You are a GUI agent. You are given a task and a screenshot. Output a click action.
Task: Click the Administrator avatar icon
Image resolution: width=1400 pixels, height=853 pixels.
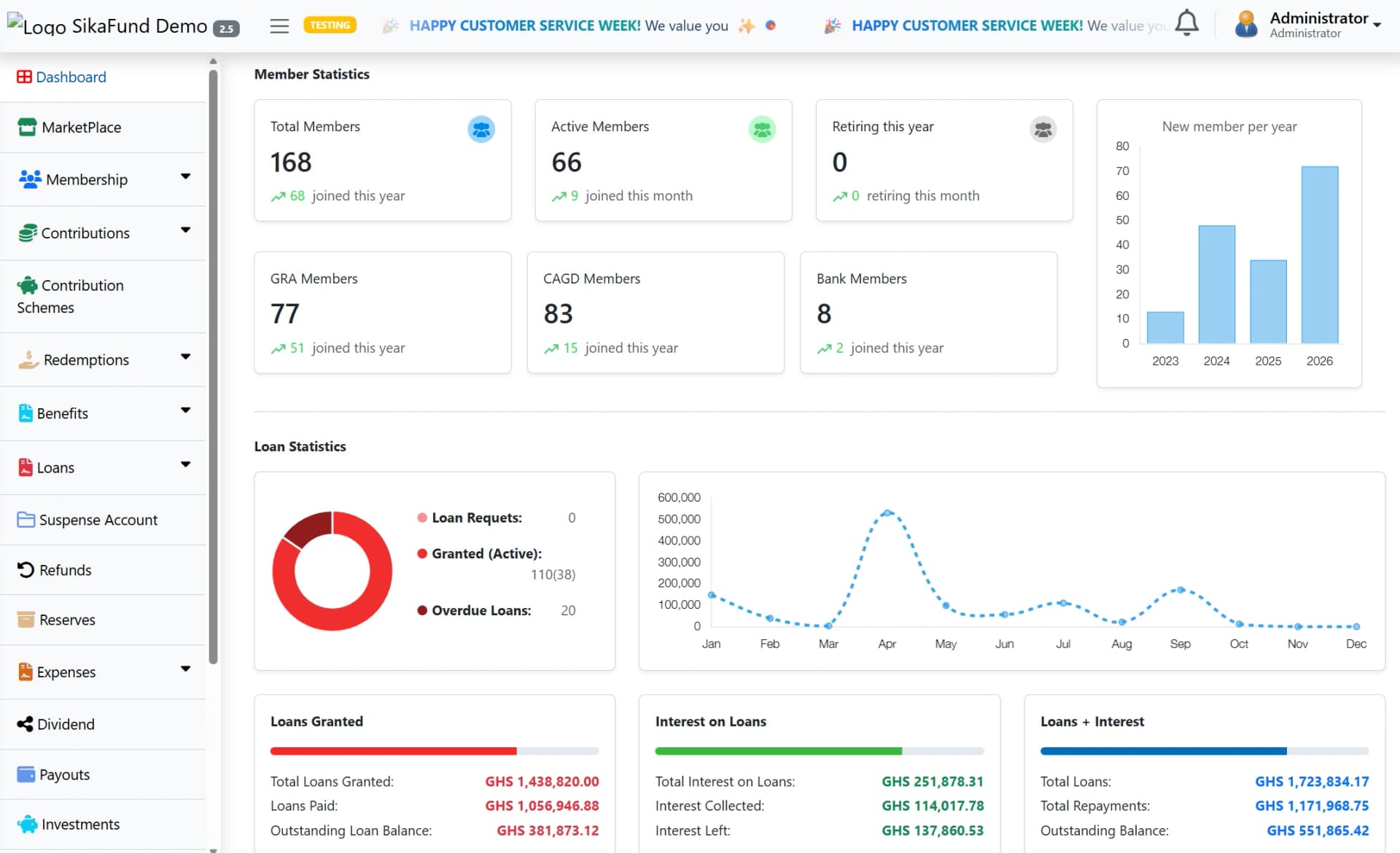[x=1247, y=25]
